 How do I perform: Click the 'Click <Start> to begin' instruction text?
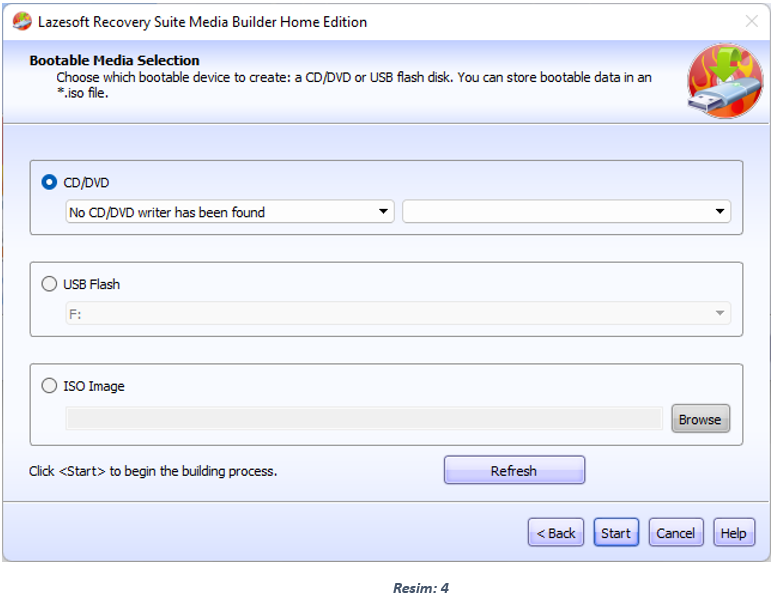[x=153, y=471]
